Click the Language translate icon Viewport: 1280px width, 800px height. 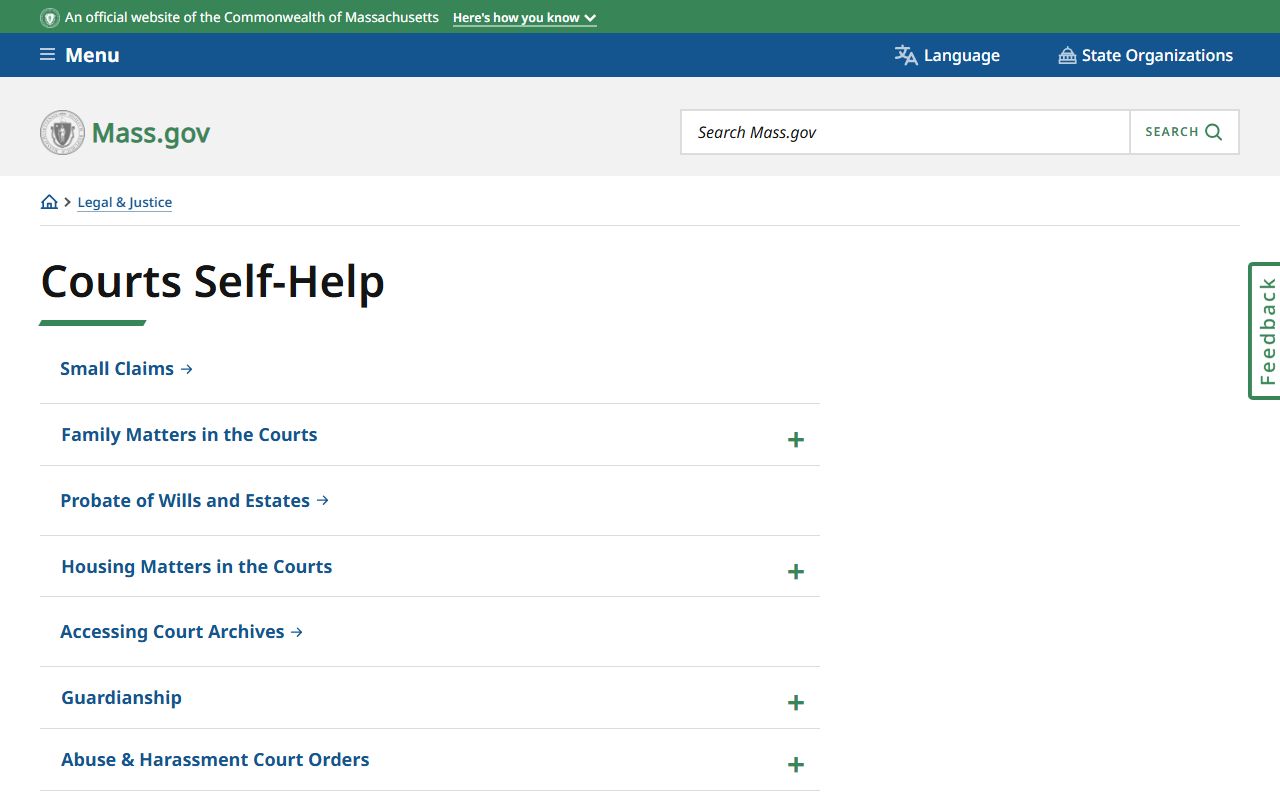(906, 56)
